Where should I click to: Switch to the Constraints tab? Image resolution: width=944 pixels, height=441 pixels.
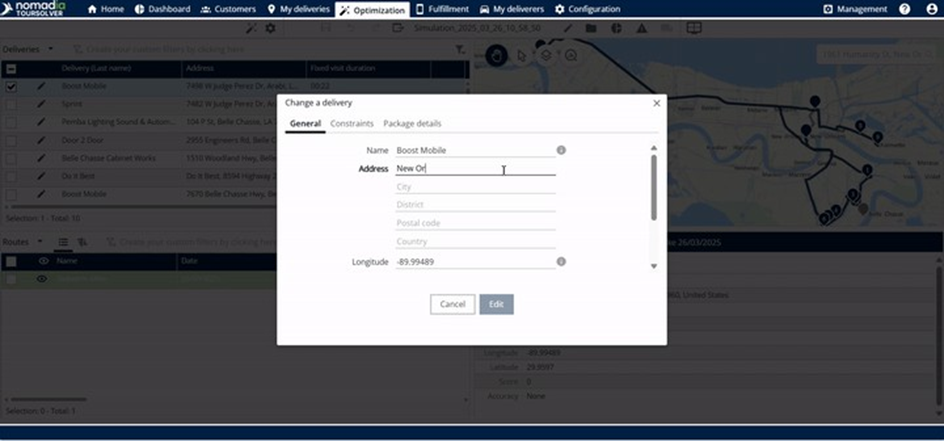[x=352, y=123]
